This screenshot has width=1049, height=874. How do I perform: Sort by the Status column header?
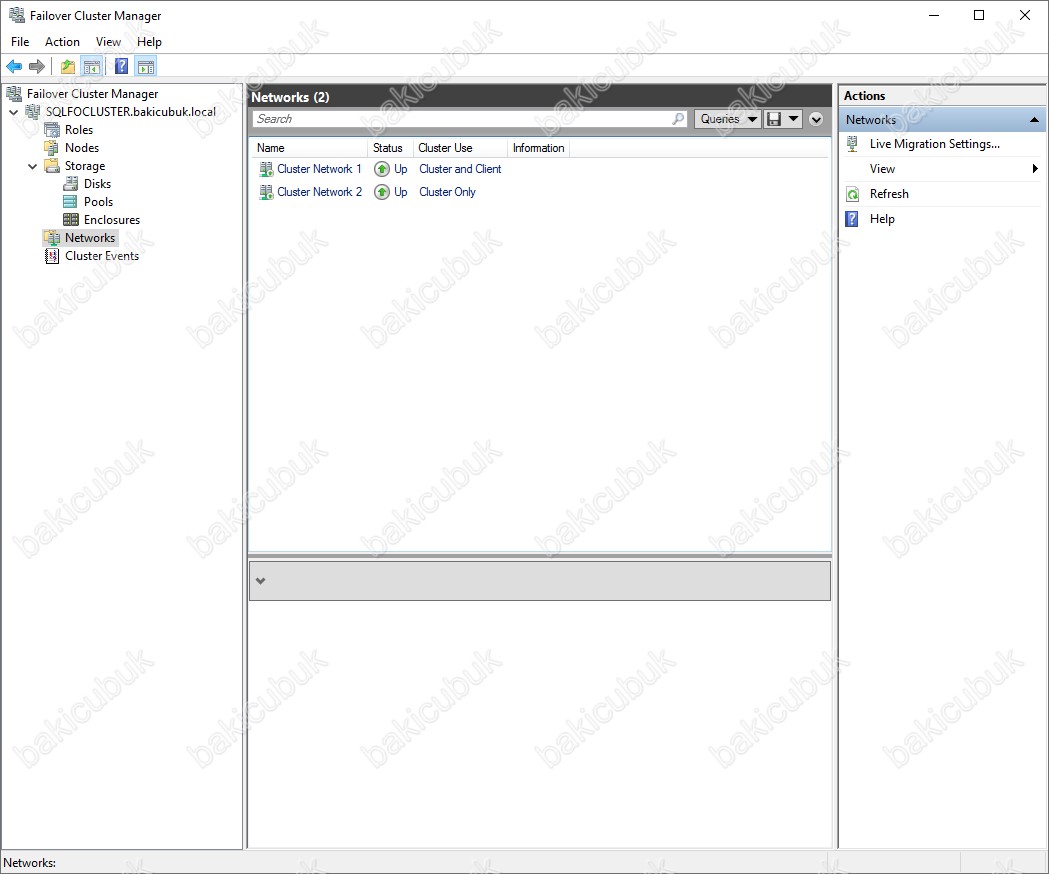tap(389, 148)
